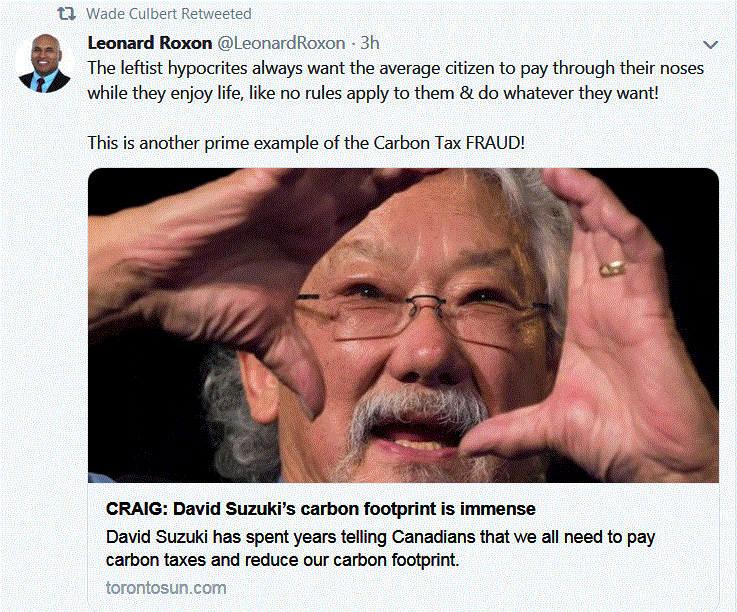The width and height of the screenshot is (737, 612).
Task: Click the word Retweeted in the header
Action: (216, 14)
